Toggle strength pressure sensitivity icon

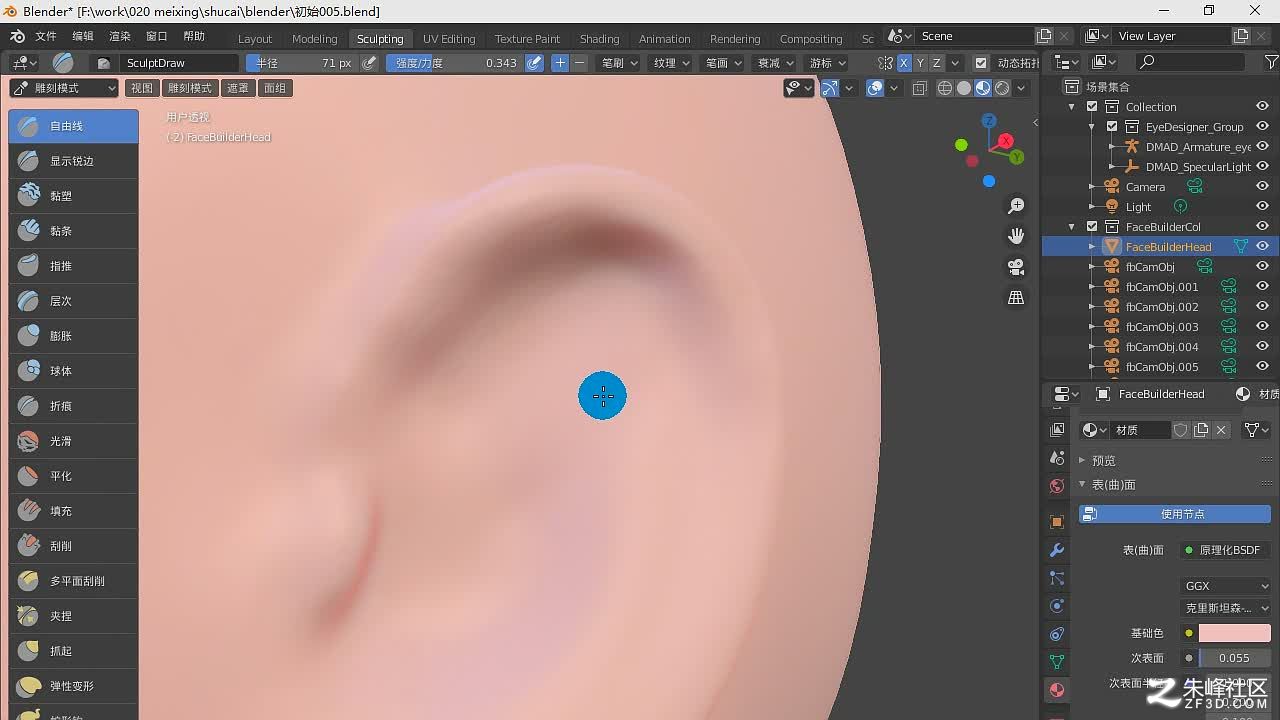click(x=534, y=63)
